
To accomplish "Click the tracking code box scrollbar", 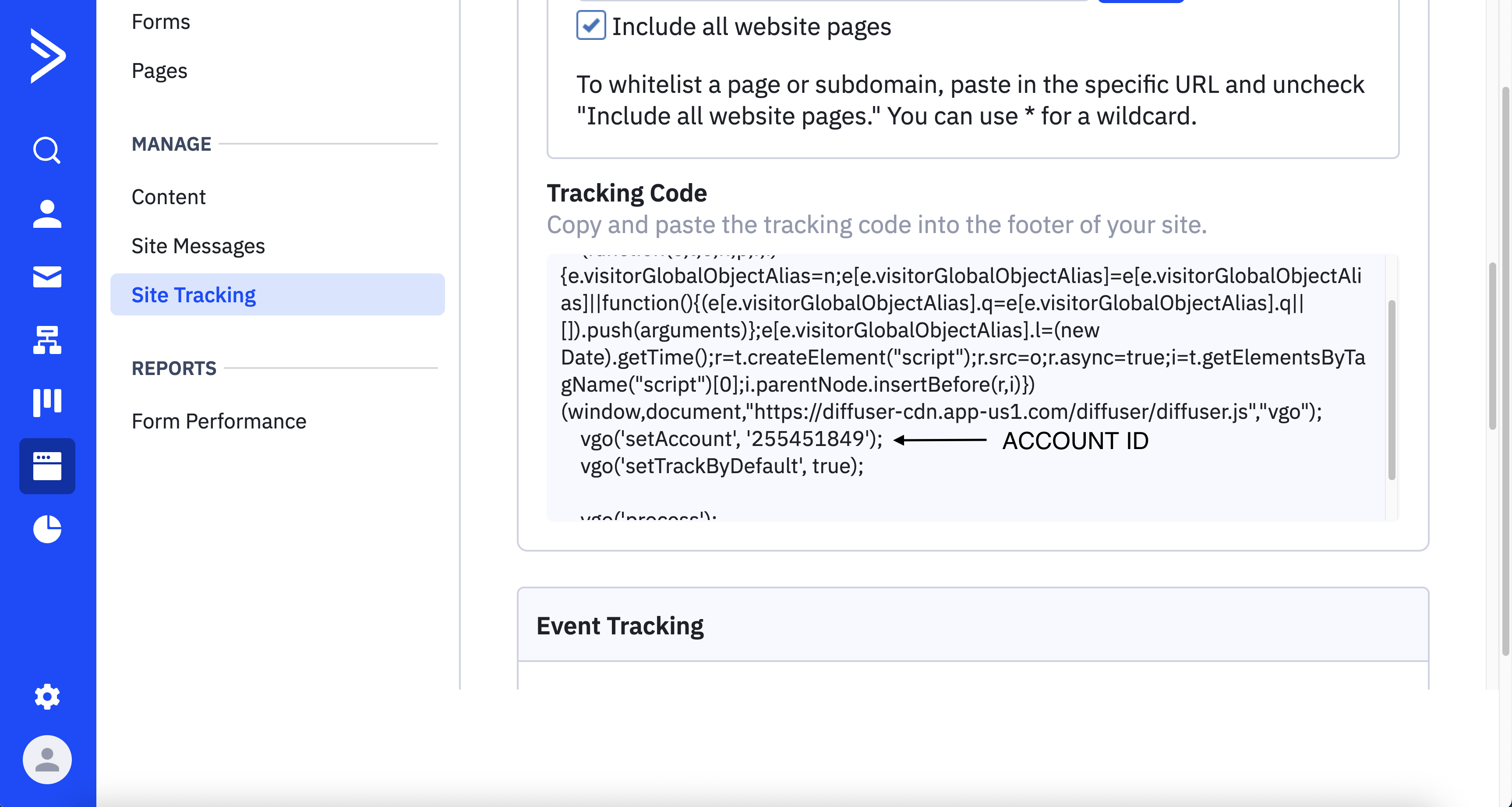I will tap(1391, 390).
